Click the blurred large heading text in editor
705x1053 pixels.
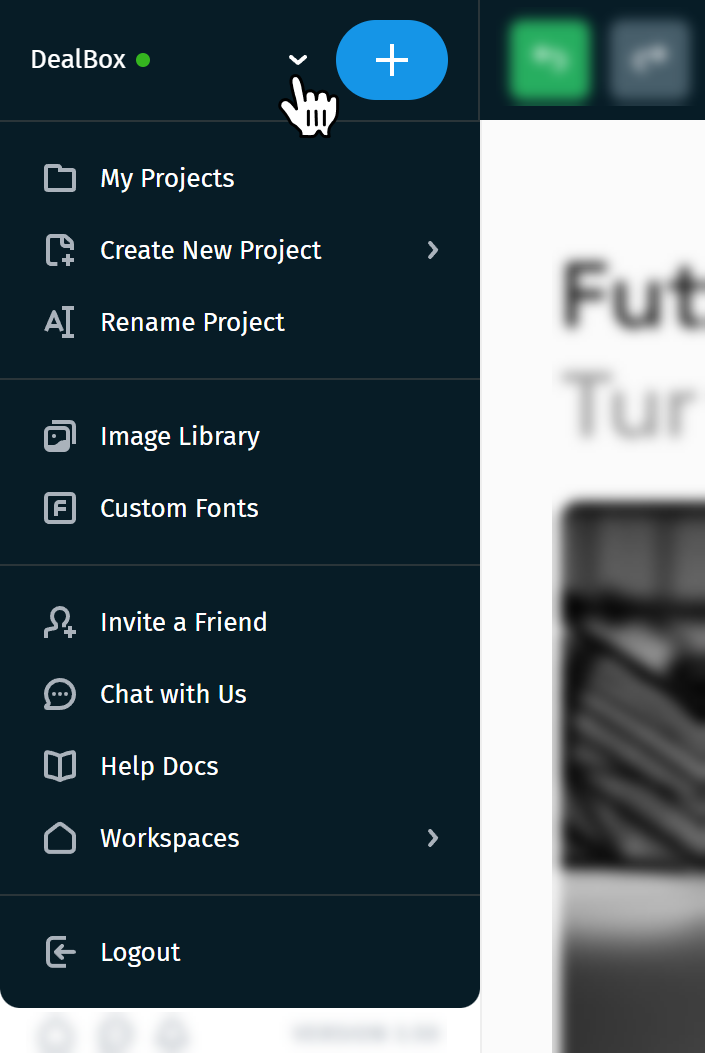click(x=632, y=294)
